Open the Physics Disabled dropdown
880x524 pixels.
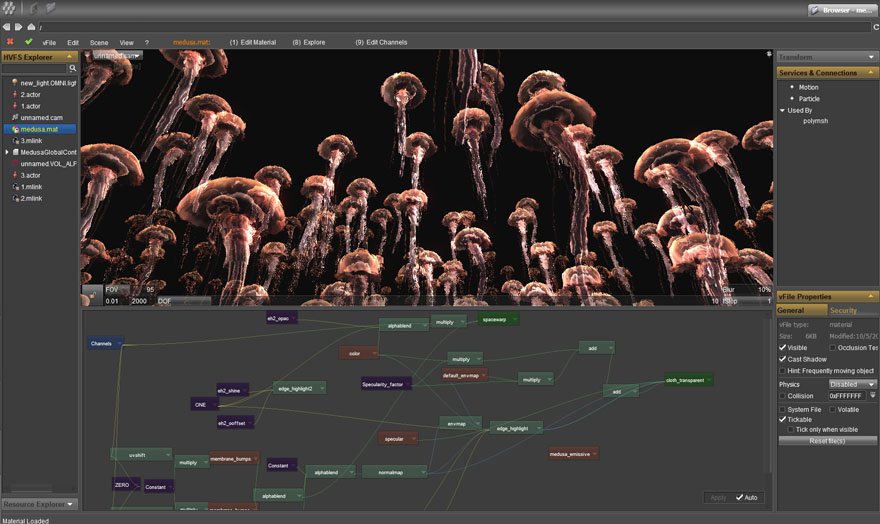coord(852,384)
